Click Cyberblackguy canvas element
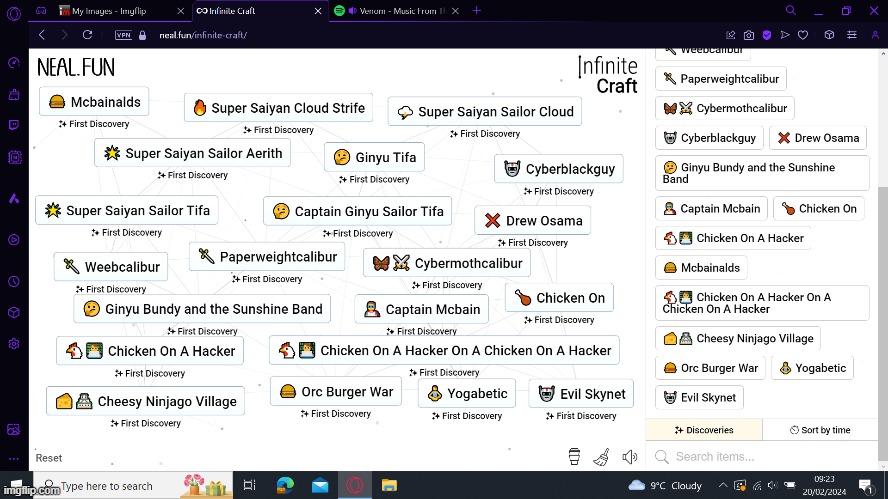Screen dimensions: 888x499 [559, 169]
